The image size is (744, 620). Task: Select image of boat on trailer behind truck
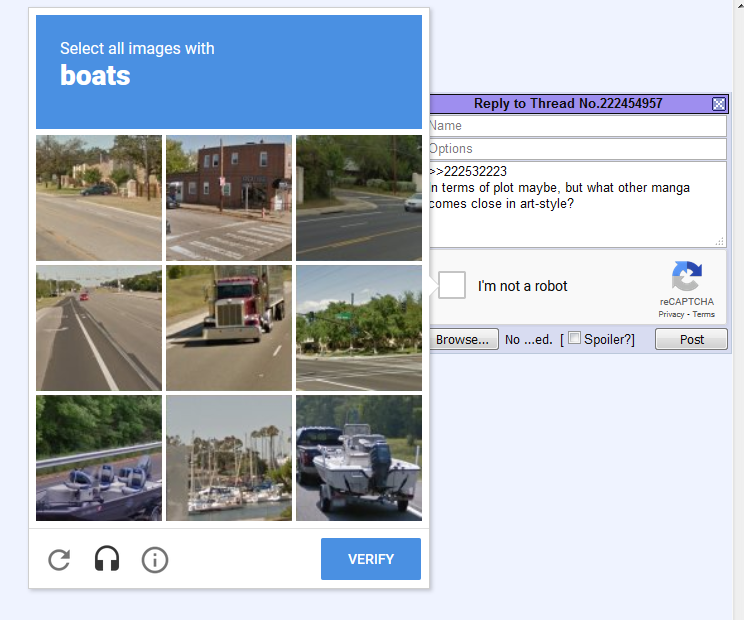coord(359,458)
